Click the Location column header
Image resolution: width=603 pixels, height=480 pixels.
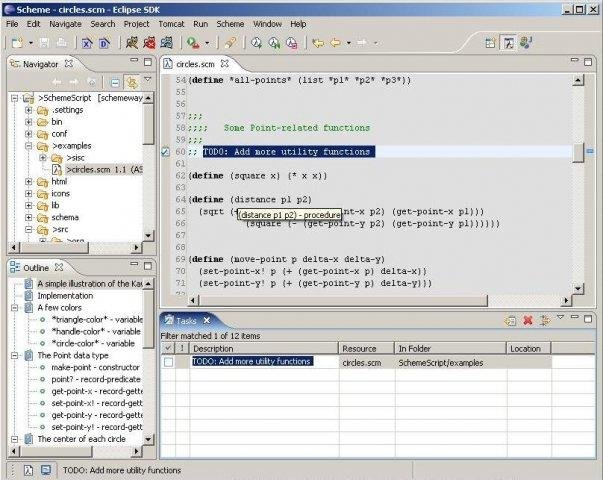point(529,348)
